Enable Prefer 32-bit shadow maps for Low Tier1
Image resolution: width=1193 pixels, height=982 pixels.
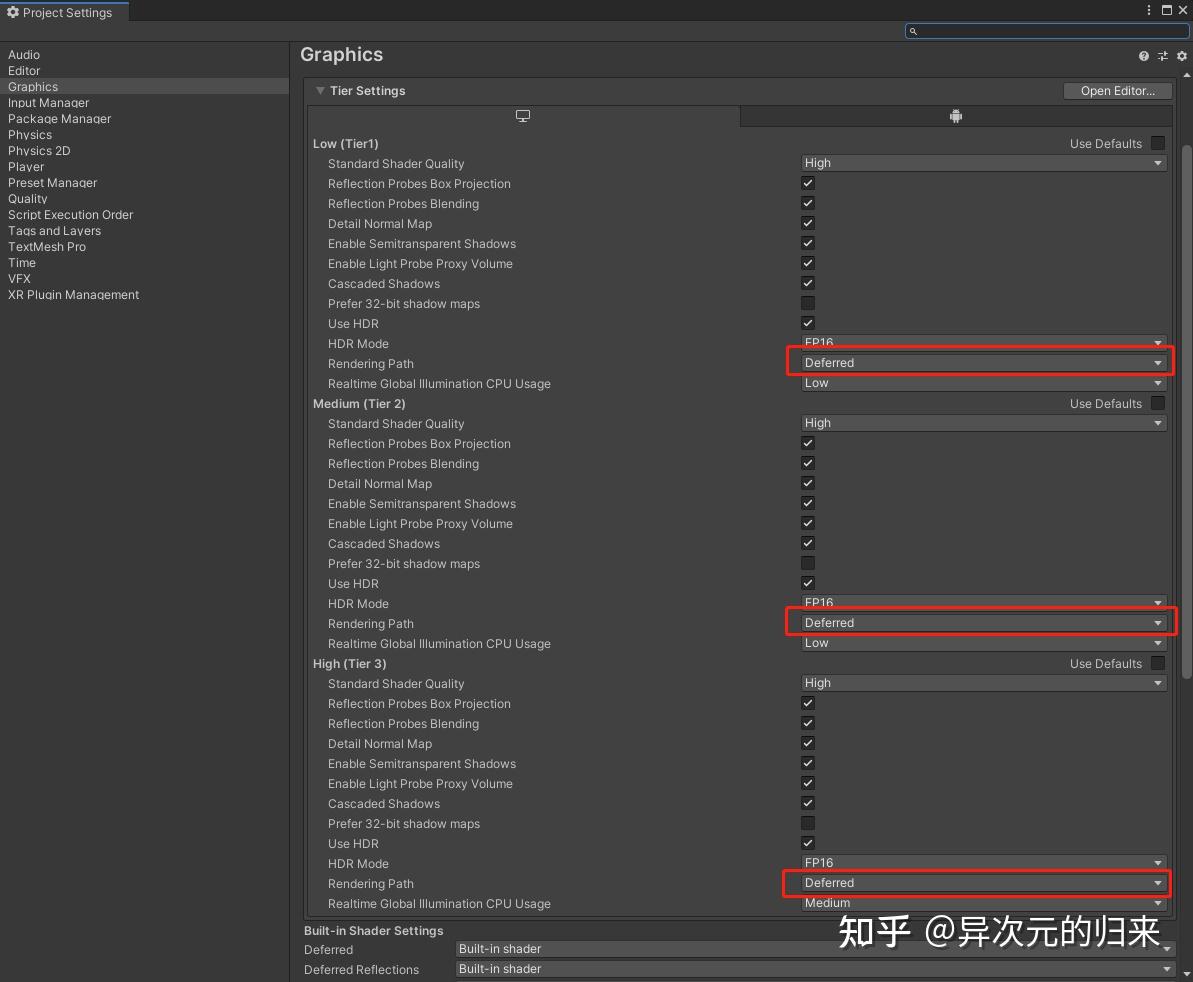click(x=807, y=303)
